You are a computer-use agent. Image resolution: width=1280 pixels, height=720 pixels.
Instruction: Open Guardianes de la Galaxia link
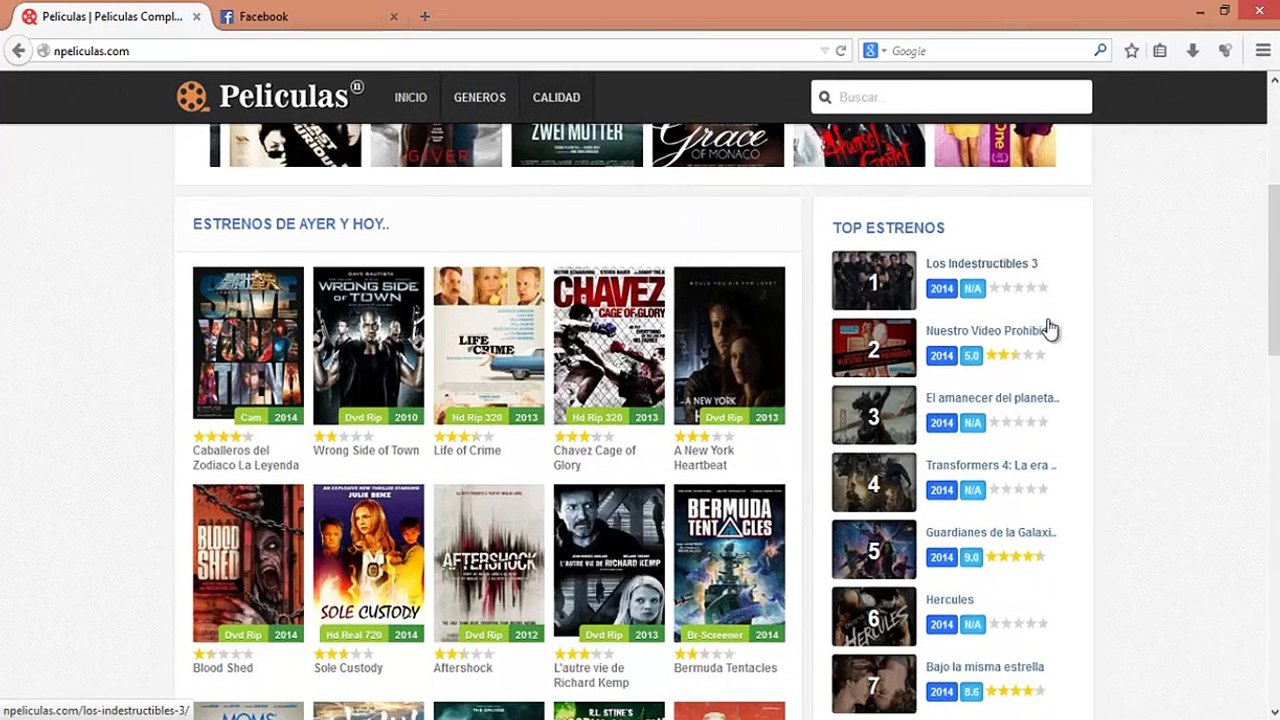tap(991, 533)
